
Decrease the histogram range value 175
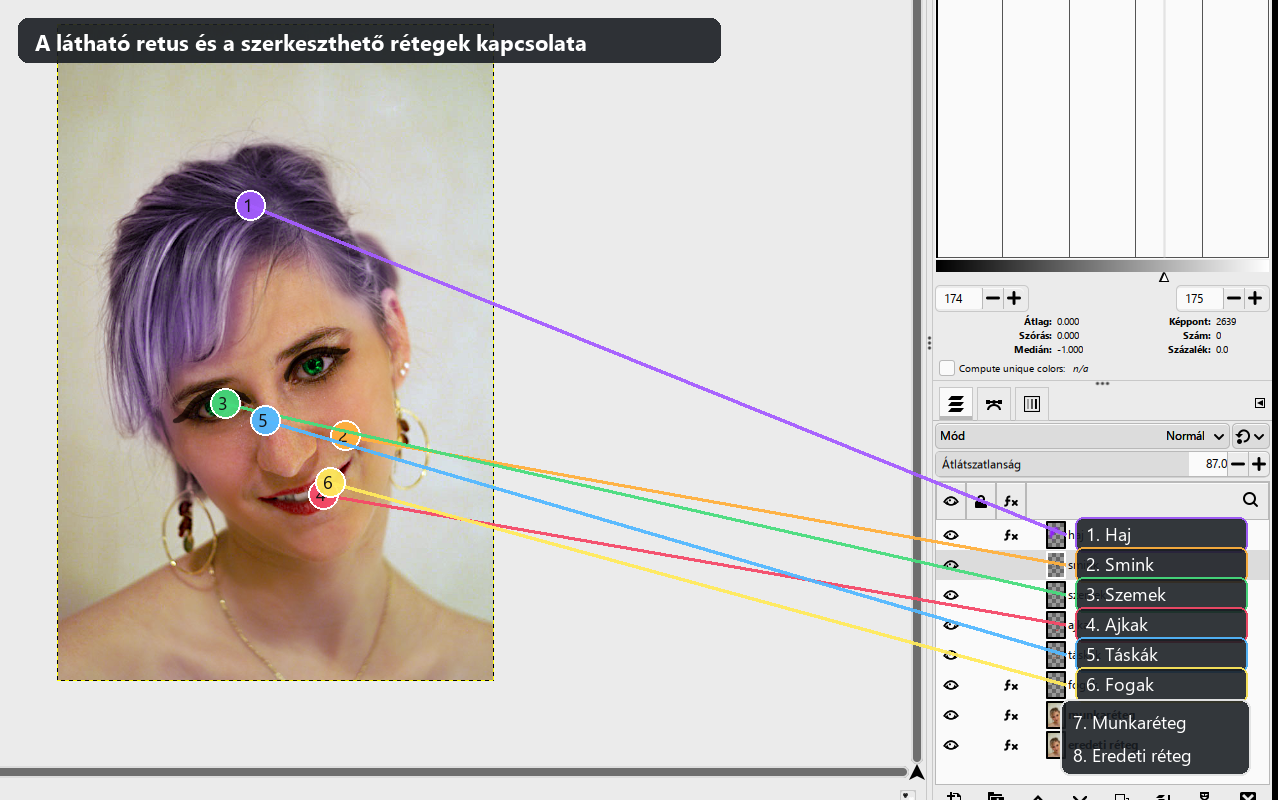pos(1234,298)
